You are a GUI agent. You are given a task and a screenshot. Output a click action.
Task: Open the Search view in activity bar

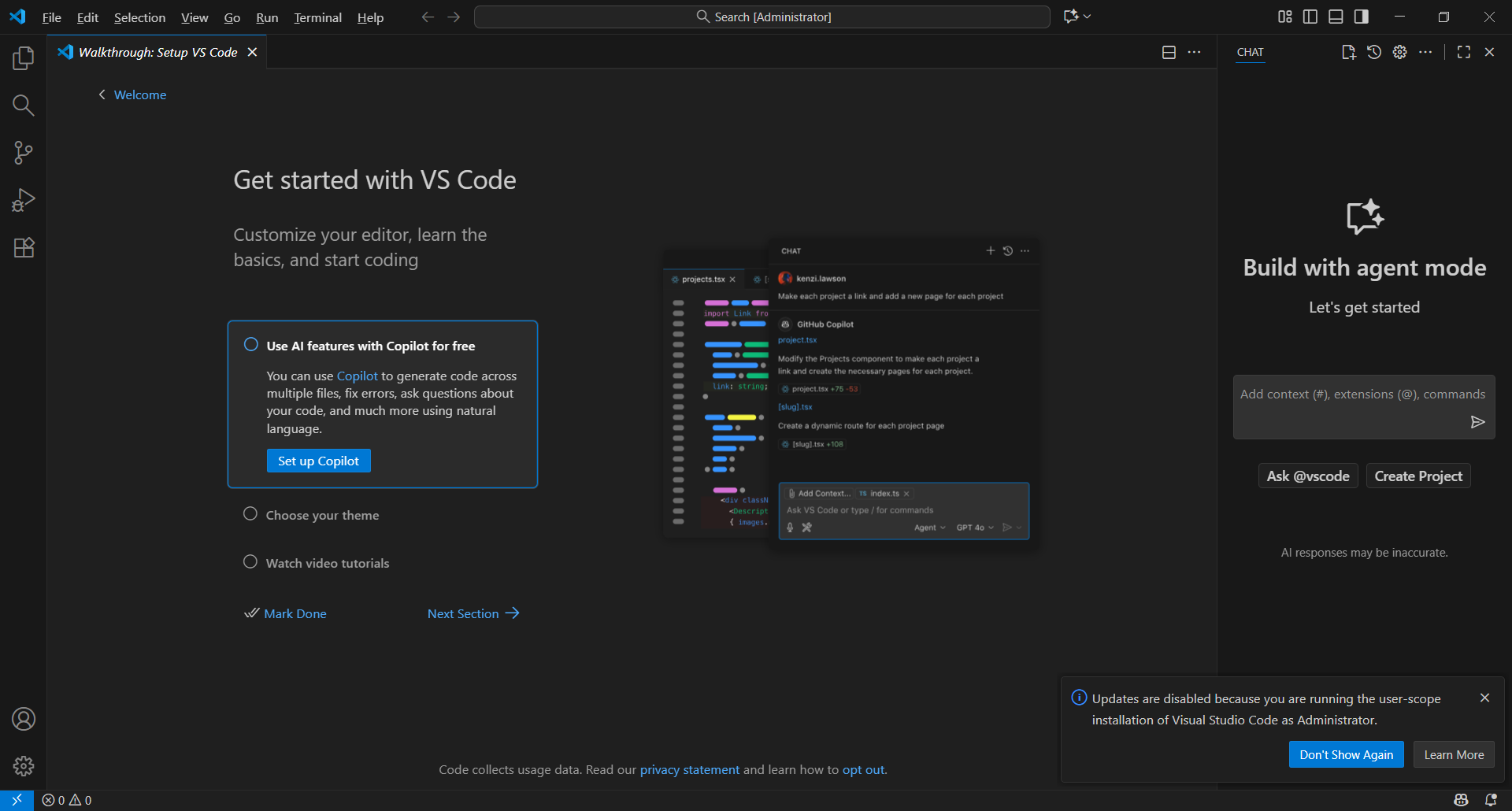[x=24, y=106]
